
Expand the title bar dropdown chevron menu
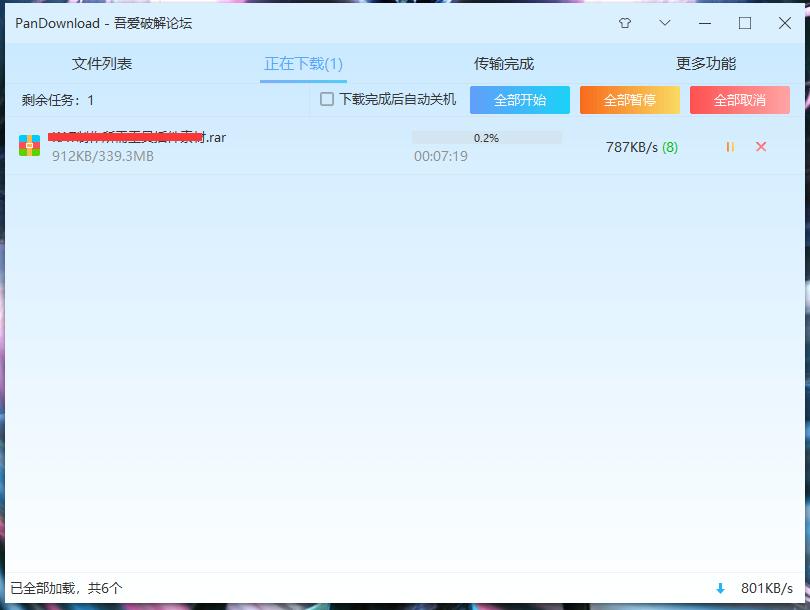(x=665, y=23)
